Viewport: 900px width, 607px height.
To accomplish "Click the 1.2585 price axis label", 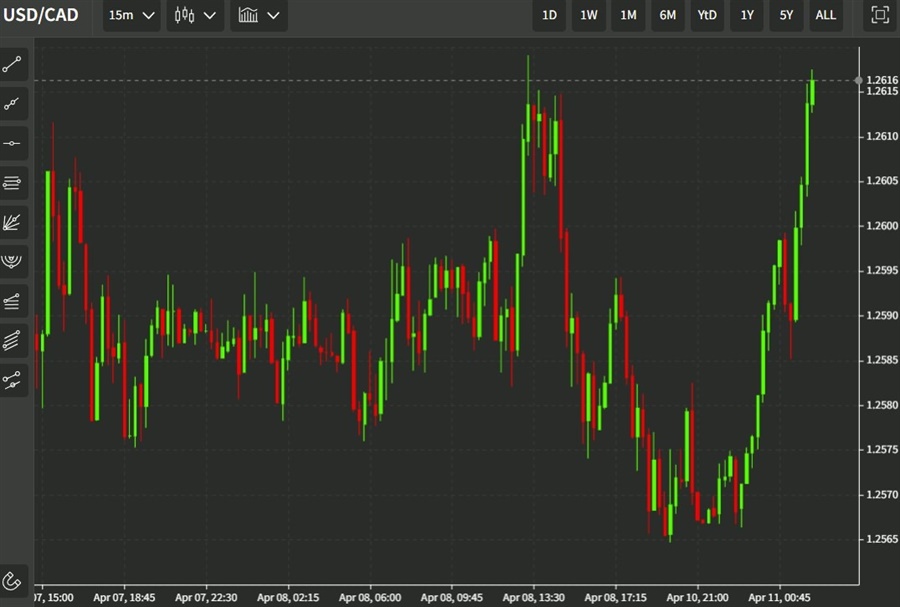I will (x=882, y=360).
